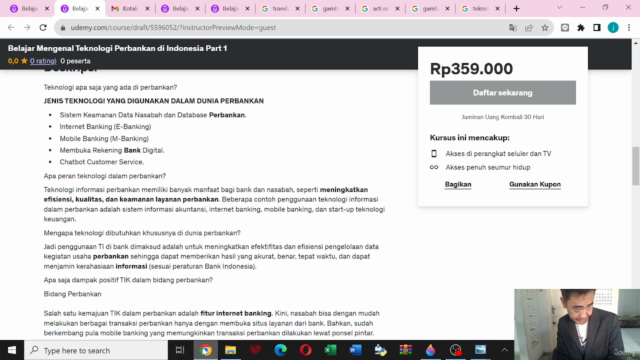
Task: Open File Explorer from taskbar
Action: coord(231,350)
